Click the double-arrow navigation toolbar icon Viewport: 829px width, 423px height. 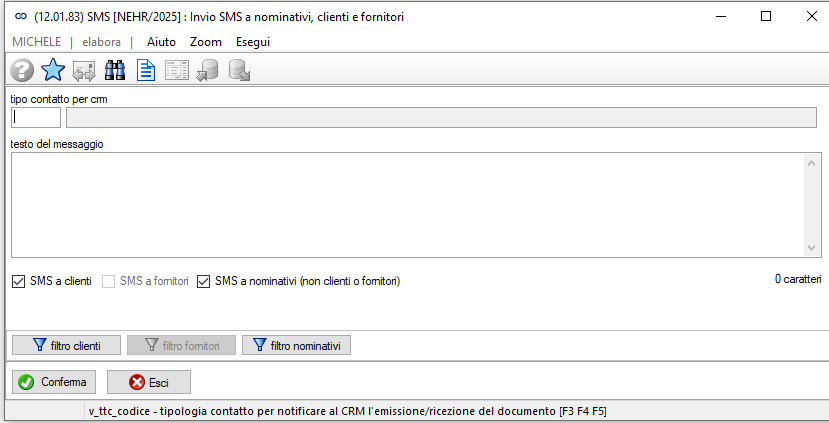click(84, 71)
